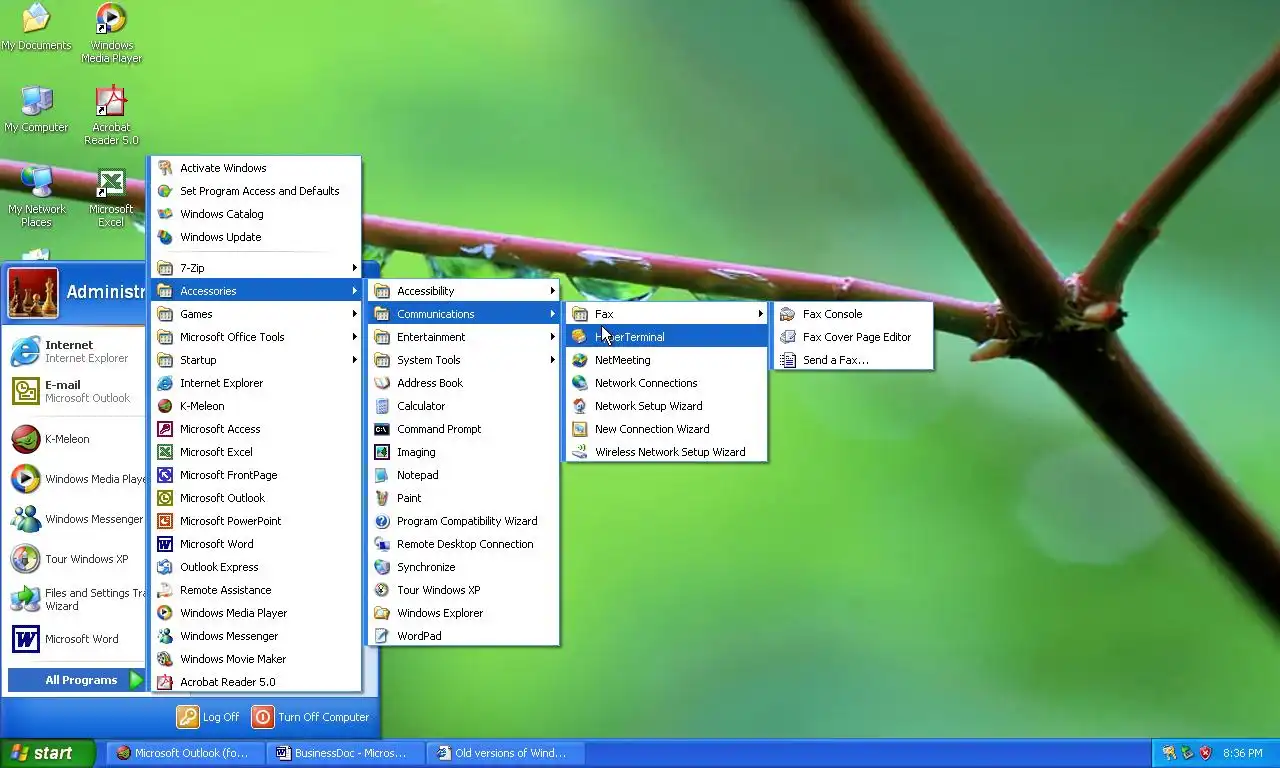
Task: Launch Microsoft PowerPoint
Action: [x=256, y=521]
